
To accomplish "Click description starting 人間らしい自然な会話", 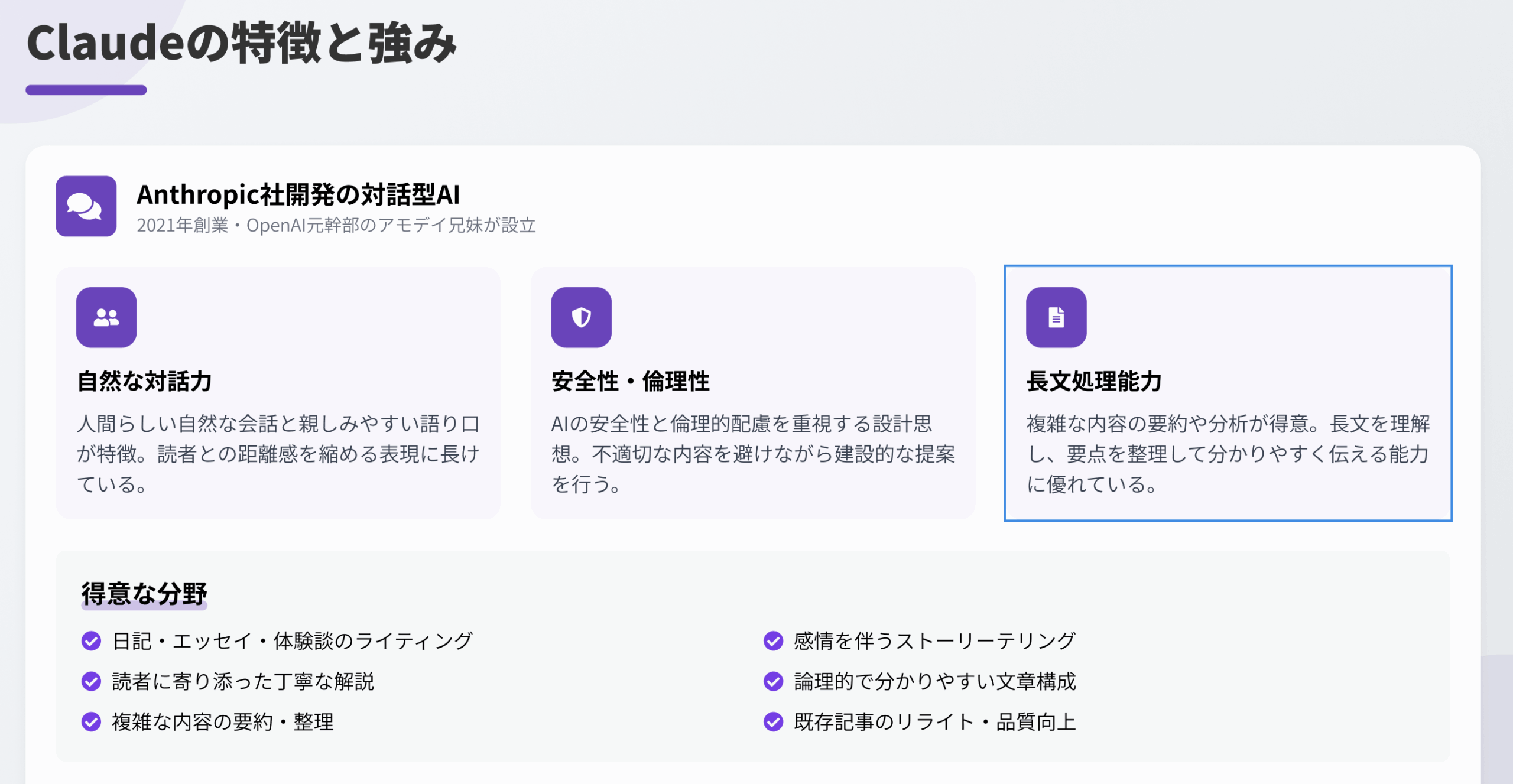I will 278,454.
